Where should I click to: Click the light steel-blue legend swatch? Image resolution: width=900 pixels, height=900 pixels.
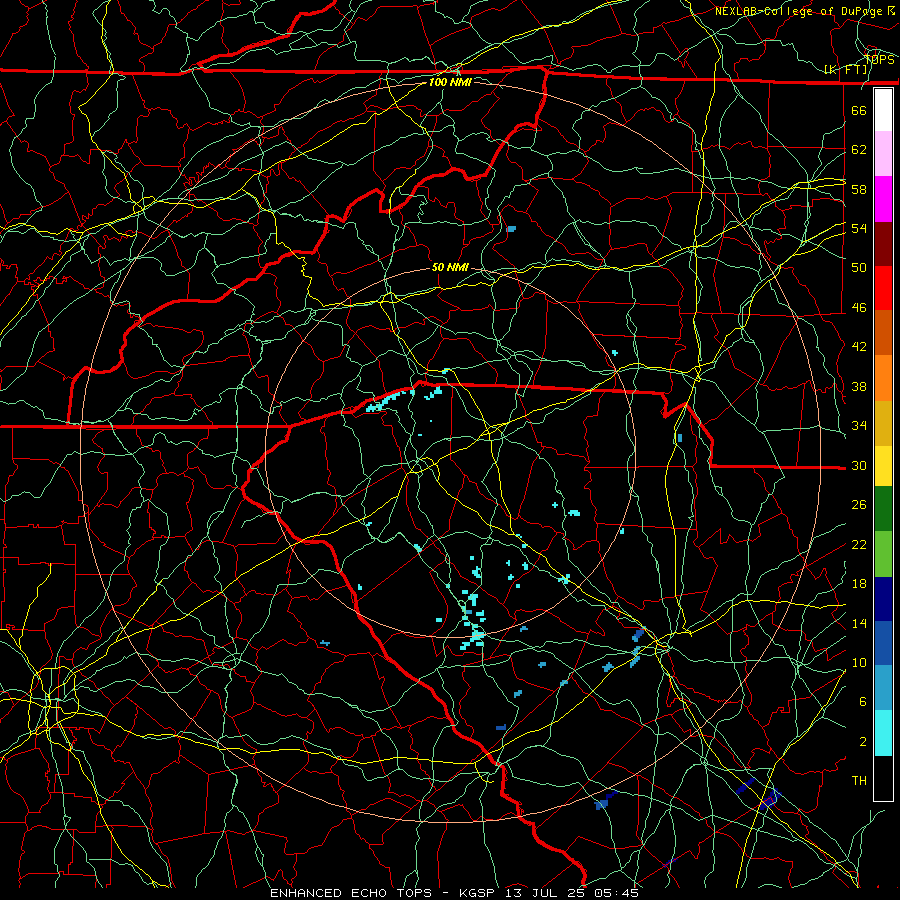coord(883,688)
